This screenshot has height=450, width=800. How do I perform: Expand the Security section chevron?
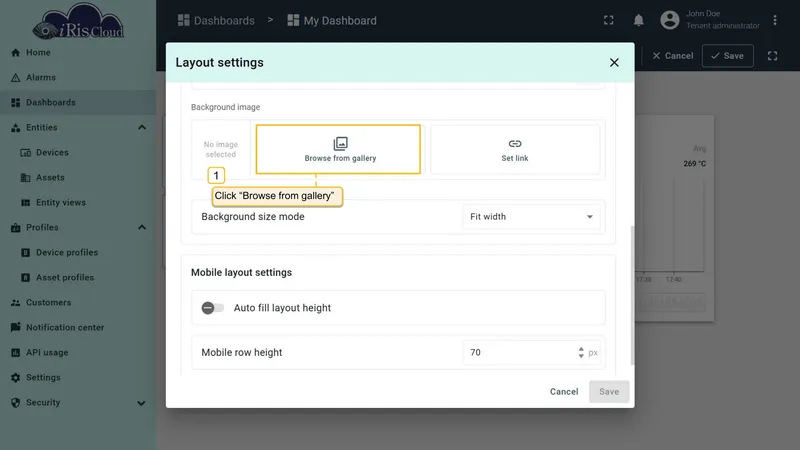coord(141,403)
